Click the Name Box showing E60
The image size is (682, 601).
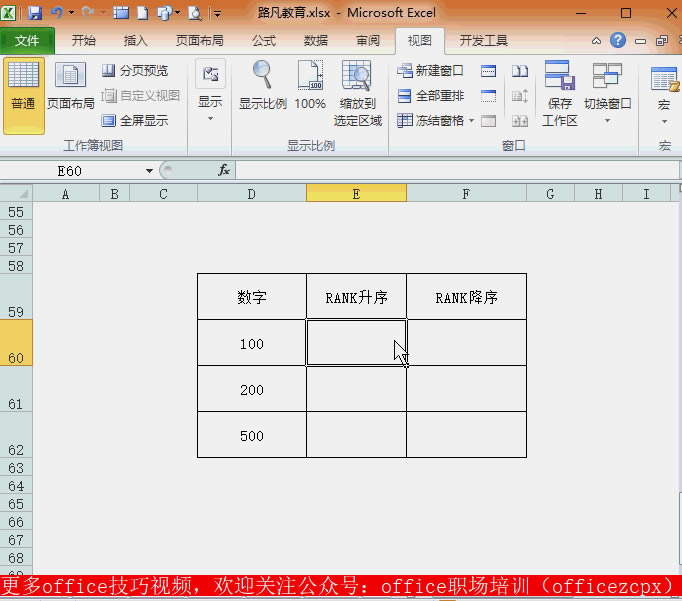tap(71, 171)
